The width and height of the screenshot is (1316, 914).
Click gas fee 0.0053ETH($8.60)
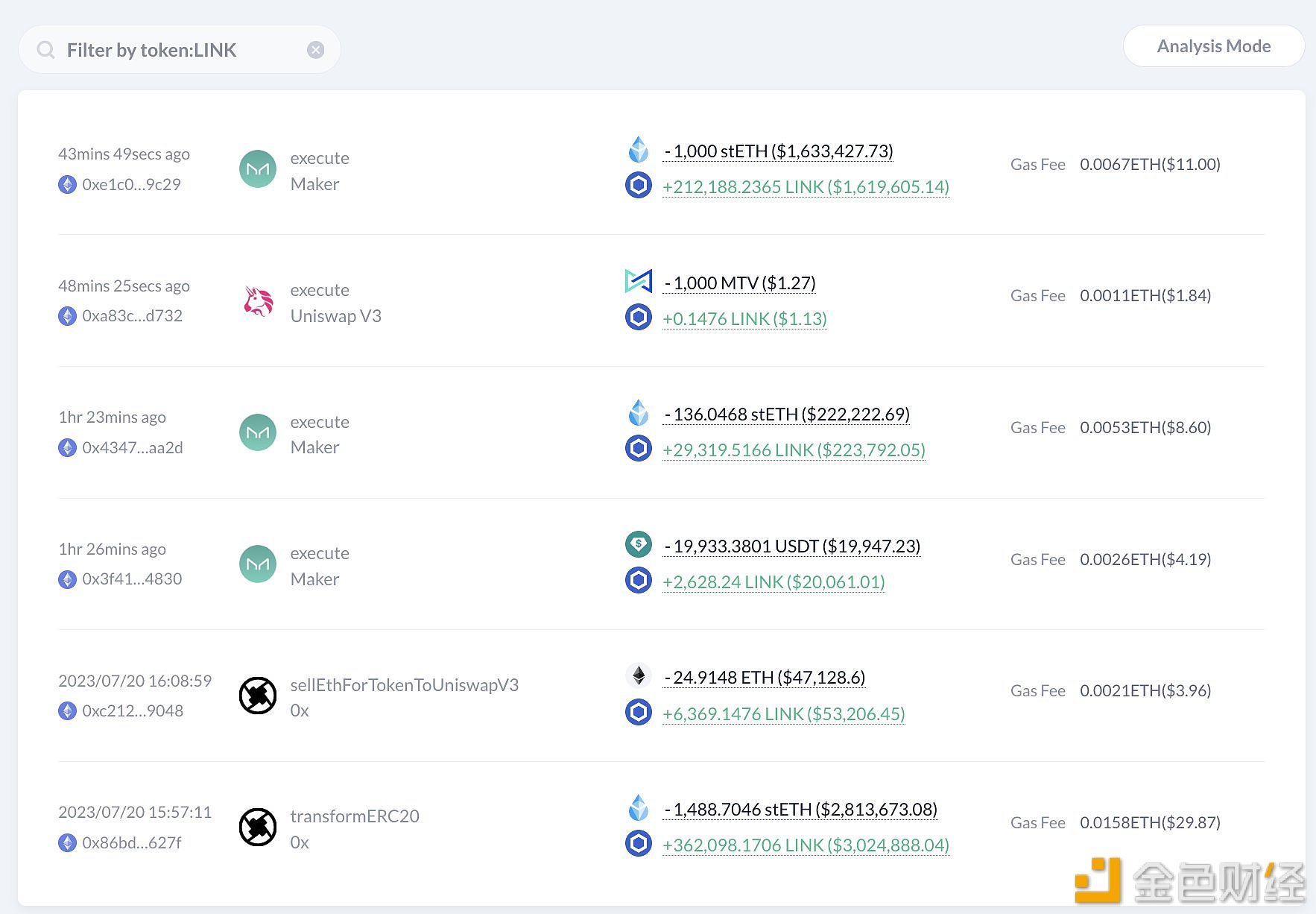(1145, 427)
